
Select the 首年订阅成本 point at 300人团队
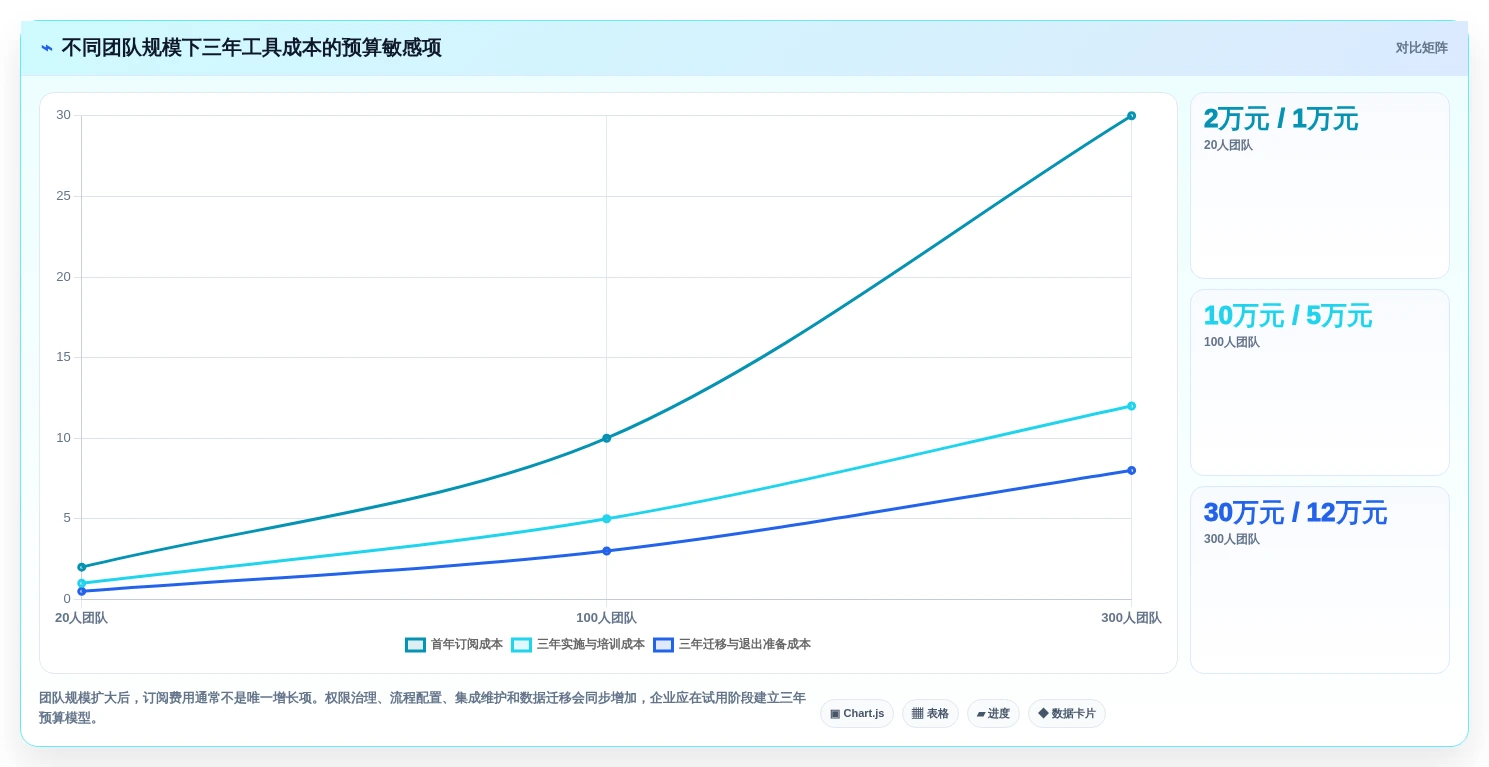tap(1131, 116)
